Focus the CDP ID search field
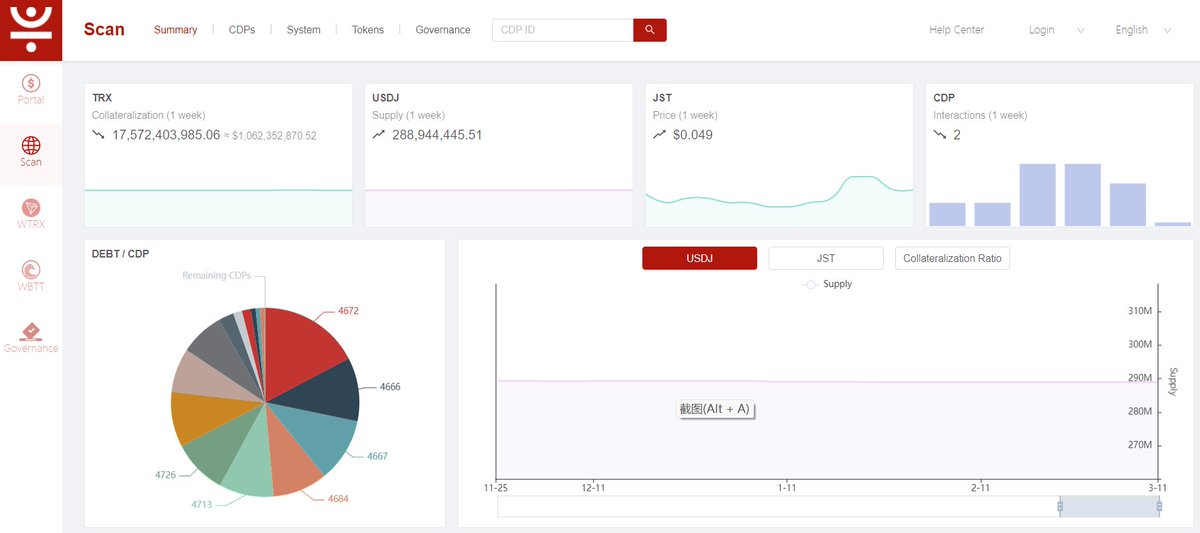This screenshot has height=533, width=1200. click(563, 30)
